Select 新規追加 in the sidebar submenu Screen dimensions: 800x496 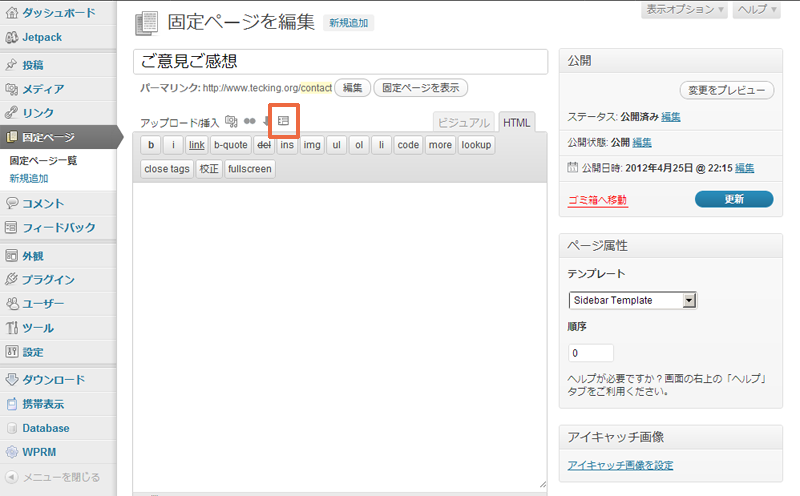29,179
